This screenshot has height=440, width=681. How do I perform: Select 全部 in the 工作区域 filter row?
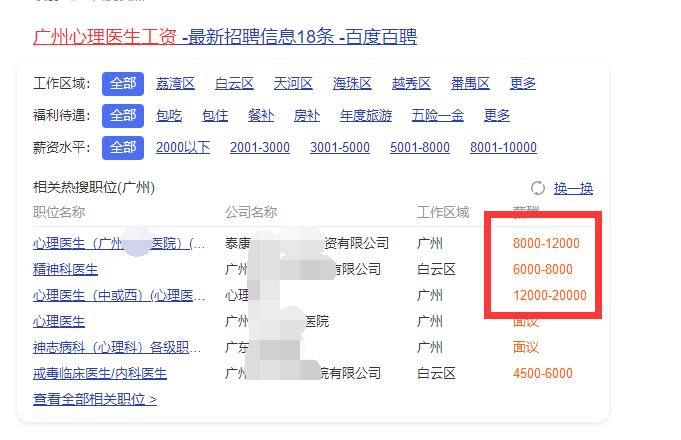(x=123, y=83)
